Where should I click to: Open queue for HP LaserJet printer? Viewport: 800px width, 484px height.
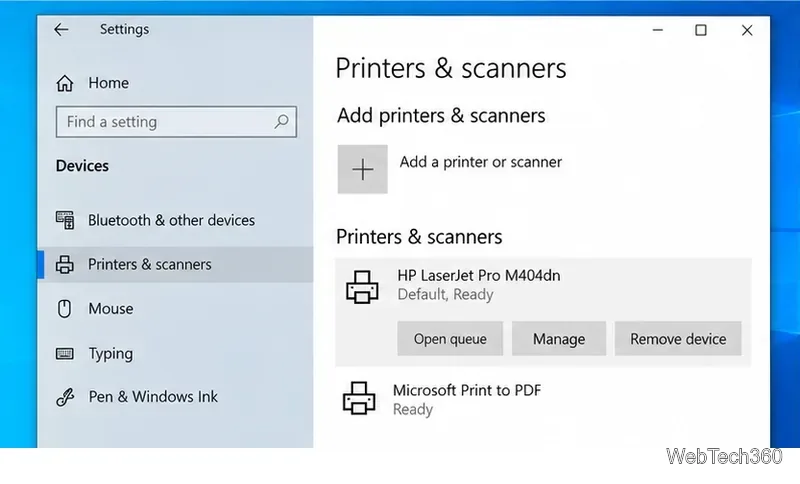click(x=450, y=339)
